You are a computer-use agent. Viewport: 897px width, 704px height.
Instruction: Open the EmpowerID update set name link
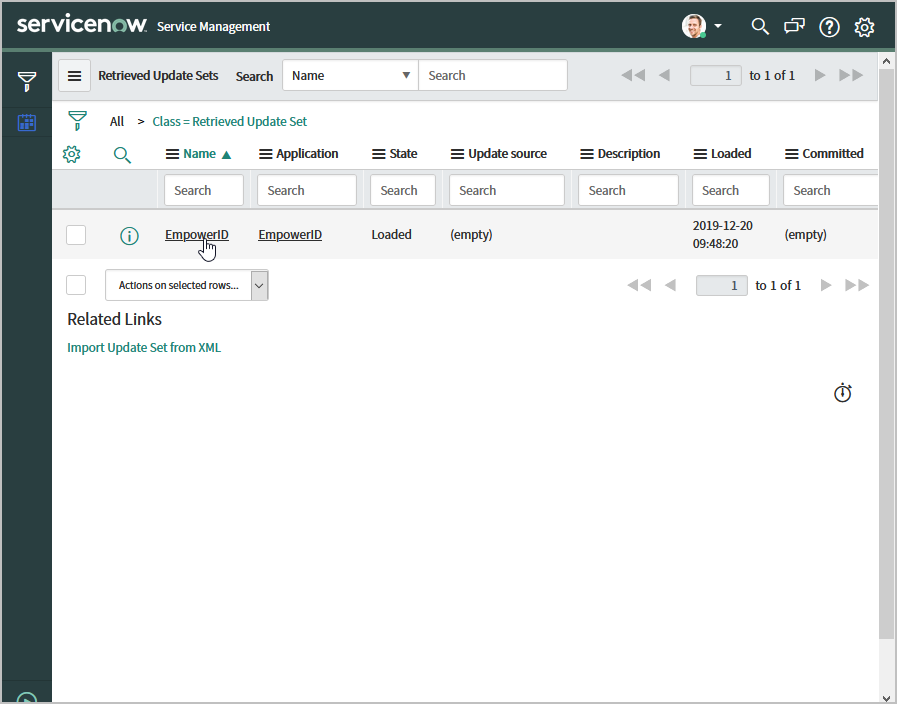pyautogui.click(x=196, y=235)
